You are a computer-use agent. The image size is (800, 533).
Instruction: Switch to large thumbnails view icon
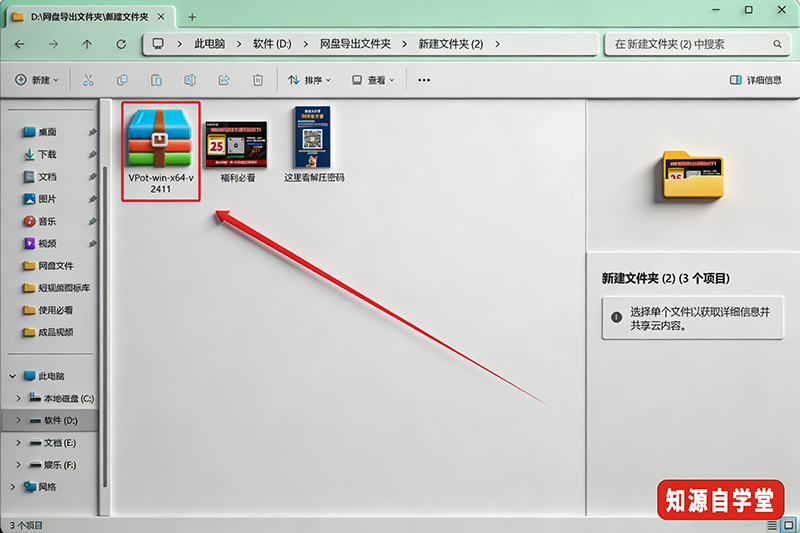tap(789, 525)
